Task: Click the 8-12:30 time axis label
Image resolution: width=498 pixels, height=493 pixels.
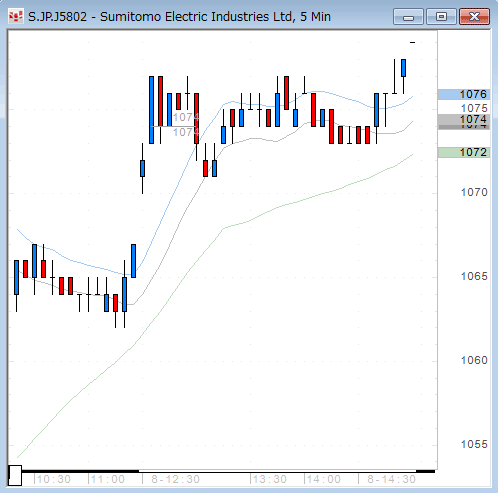Action: 175,479
